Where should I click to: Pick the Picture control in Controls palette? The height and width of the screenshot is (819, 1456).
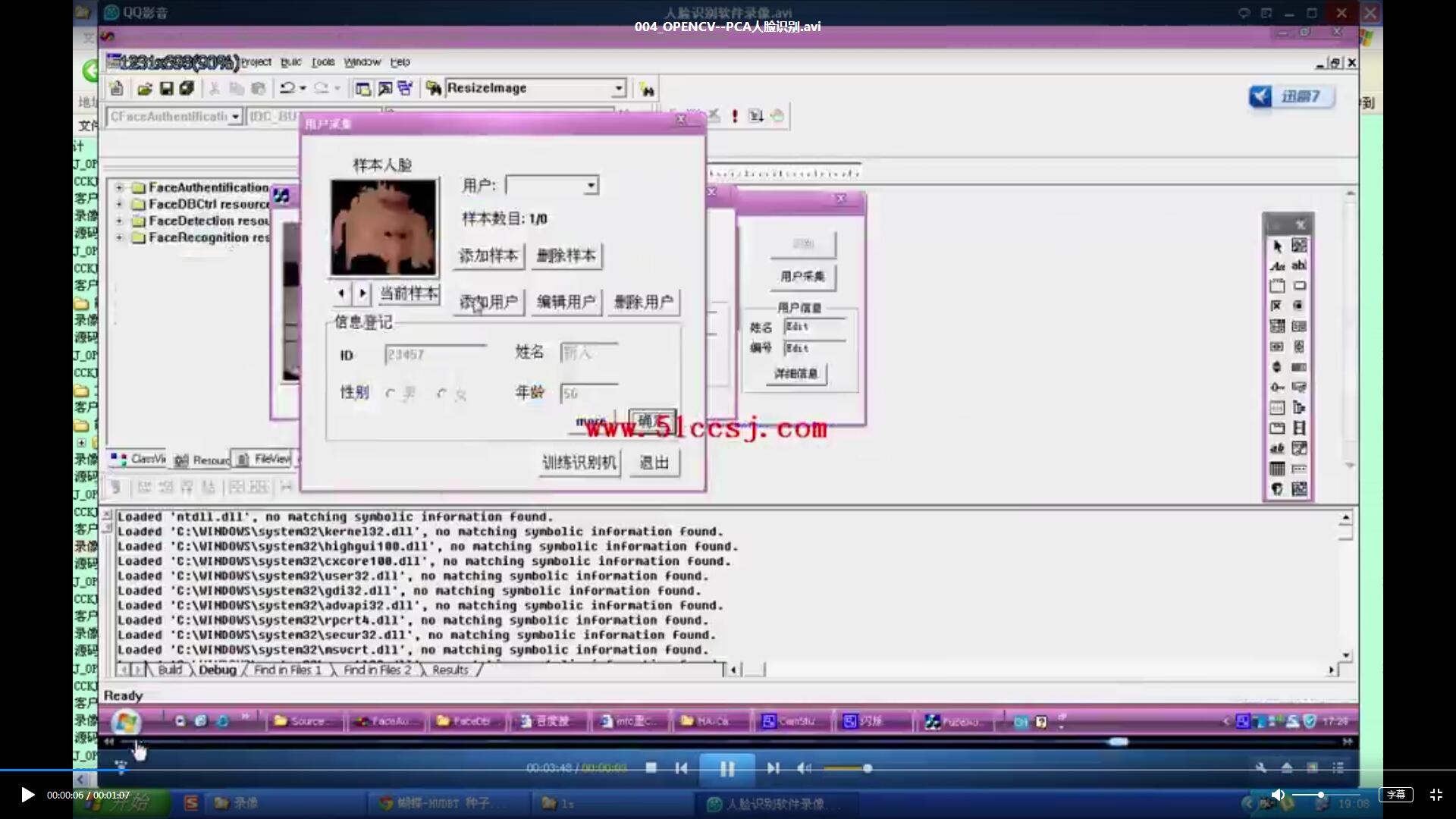point(1299,246)
